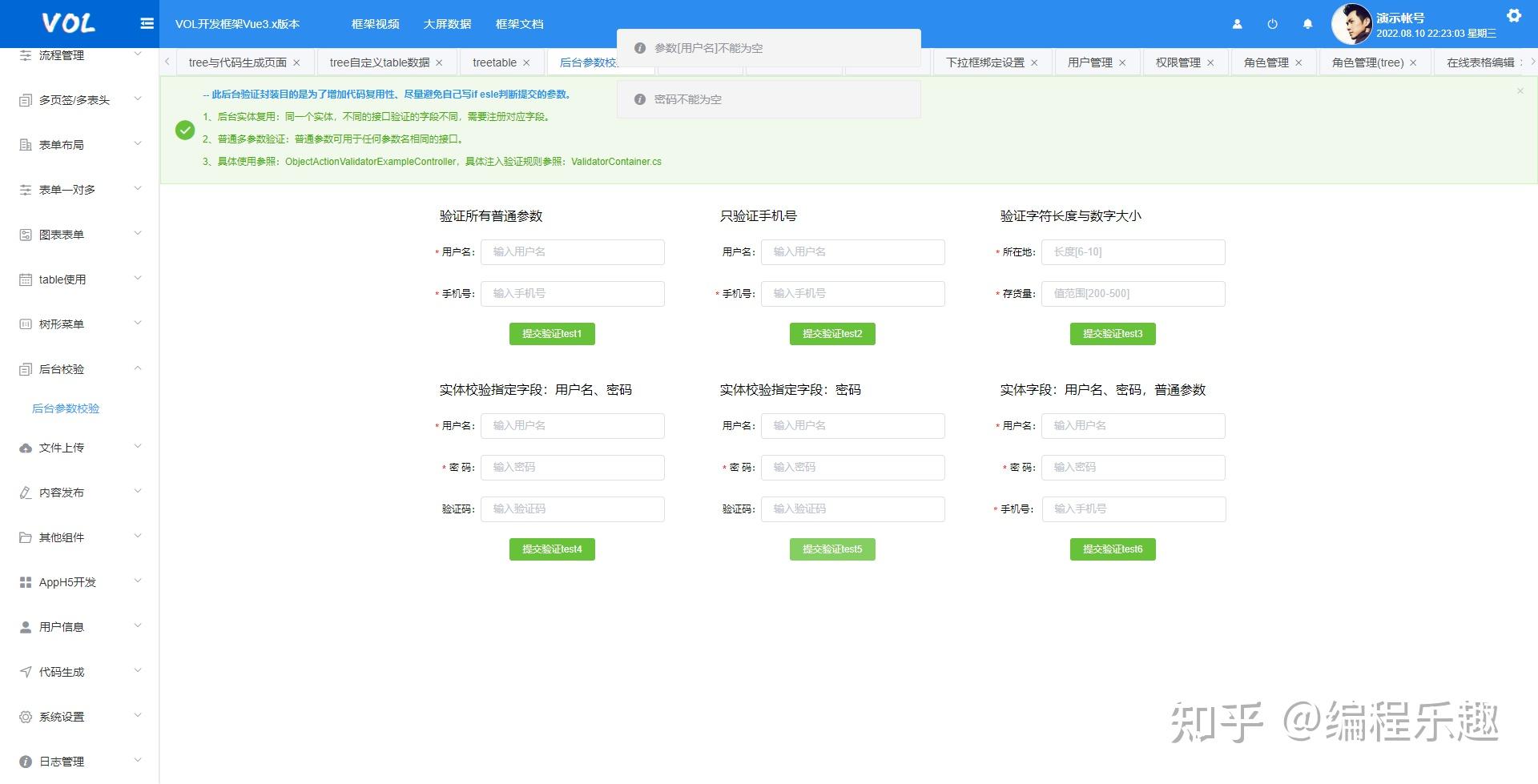Click the 提交验证test1 button
The image size is (1538, 784).
552,333
